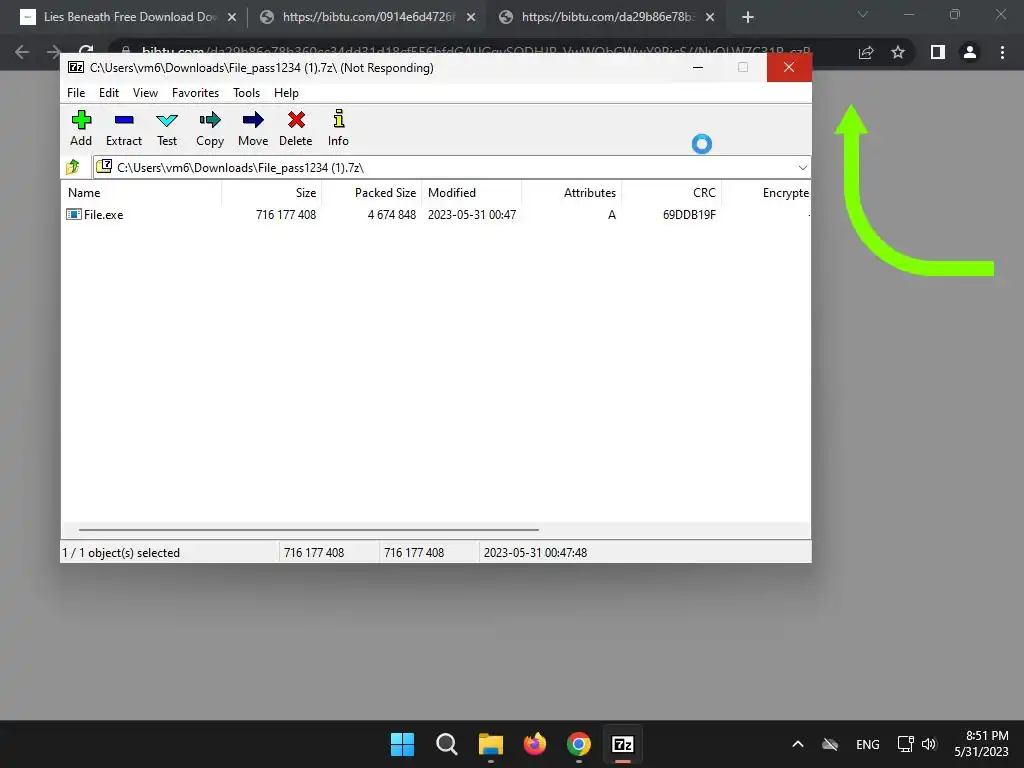1024x768 pixels.
Task: Open the View menu
Action: point(145,93)
